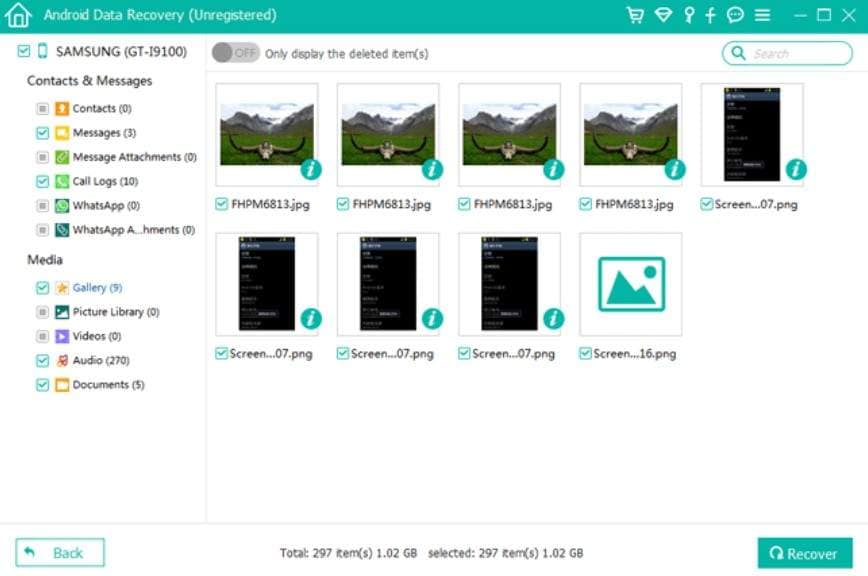Uncheck Messages (3) in the sidebar
The image size is (868, 576).
41,132
